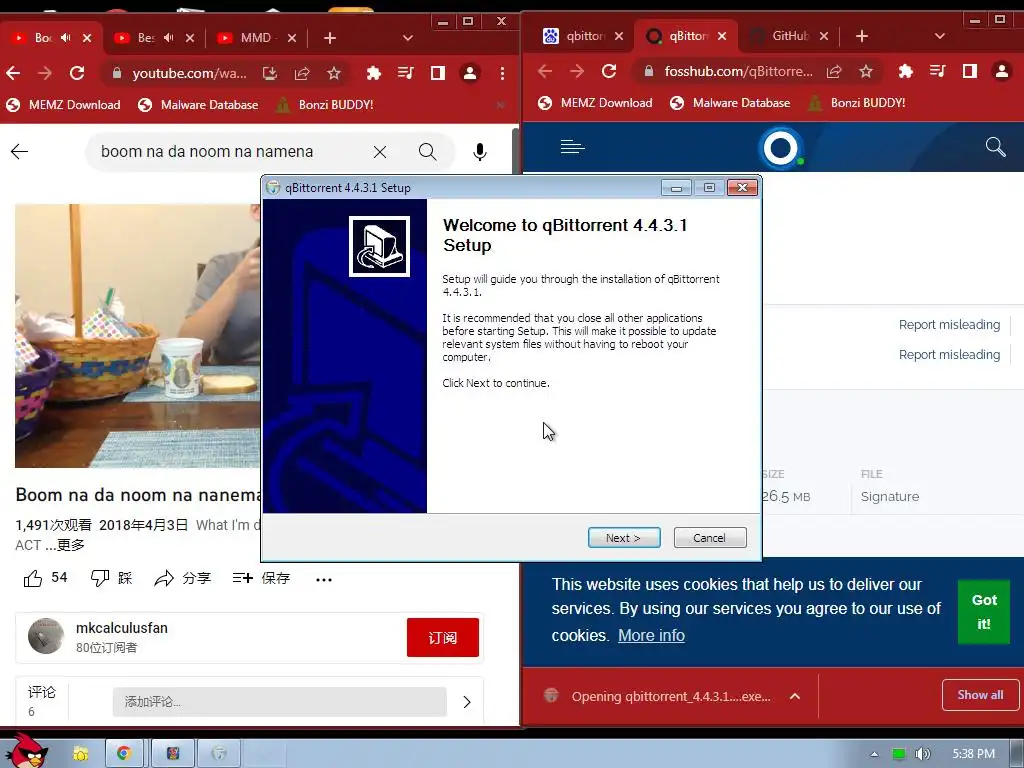Open media control icon in YouTube window

point(406,73)
